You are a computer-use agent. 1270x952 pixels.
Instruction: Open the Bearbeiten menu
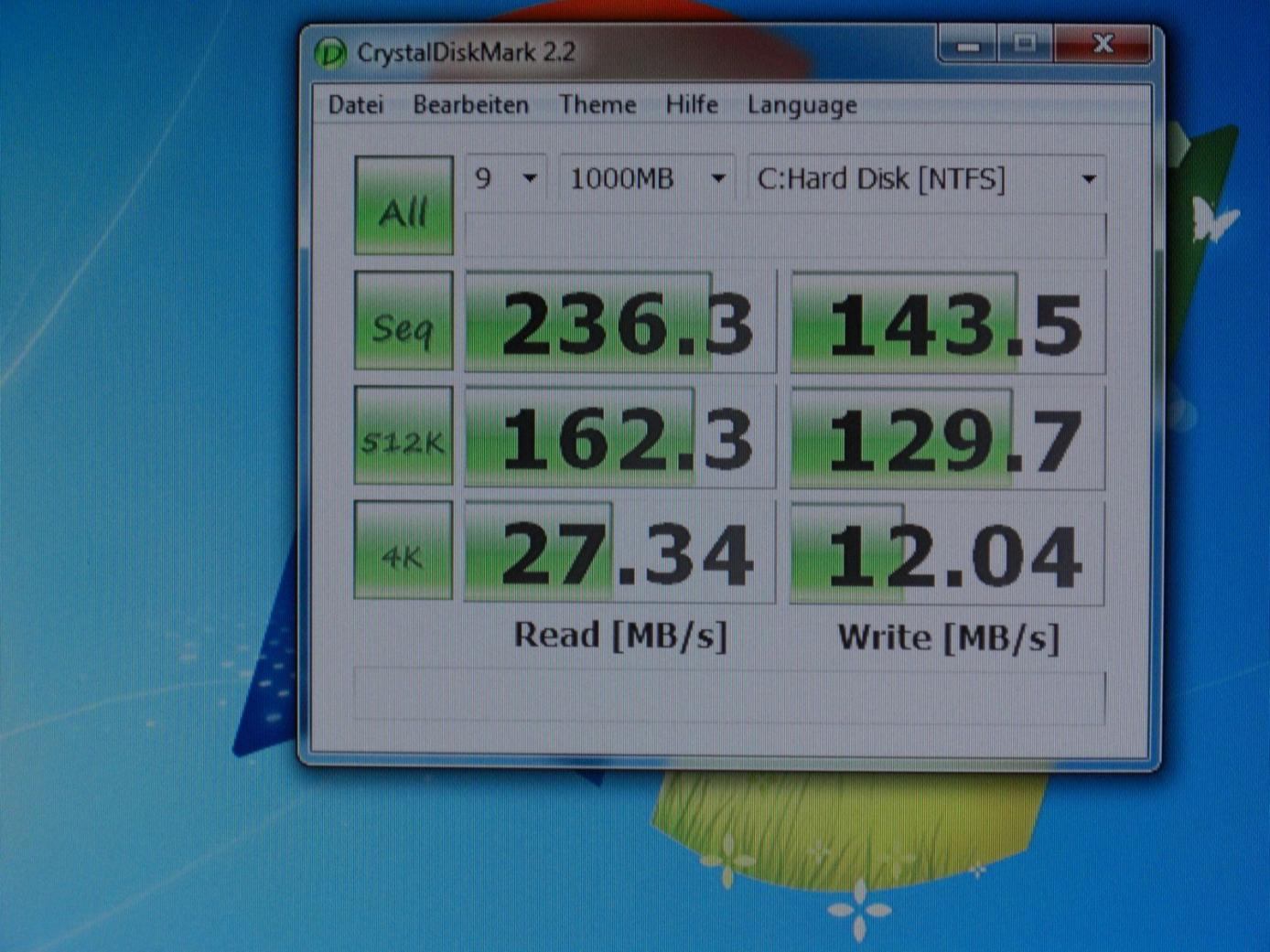[x=470, y=105]
